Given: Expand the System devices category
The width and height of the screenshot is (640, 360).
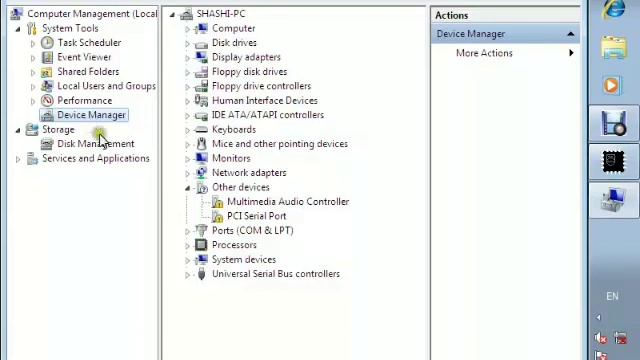Looking at the screenshot, I should (187, 260).
